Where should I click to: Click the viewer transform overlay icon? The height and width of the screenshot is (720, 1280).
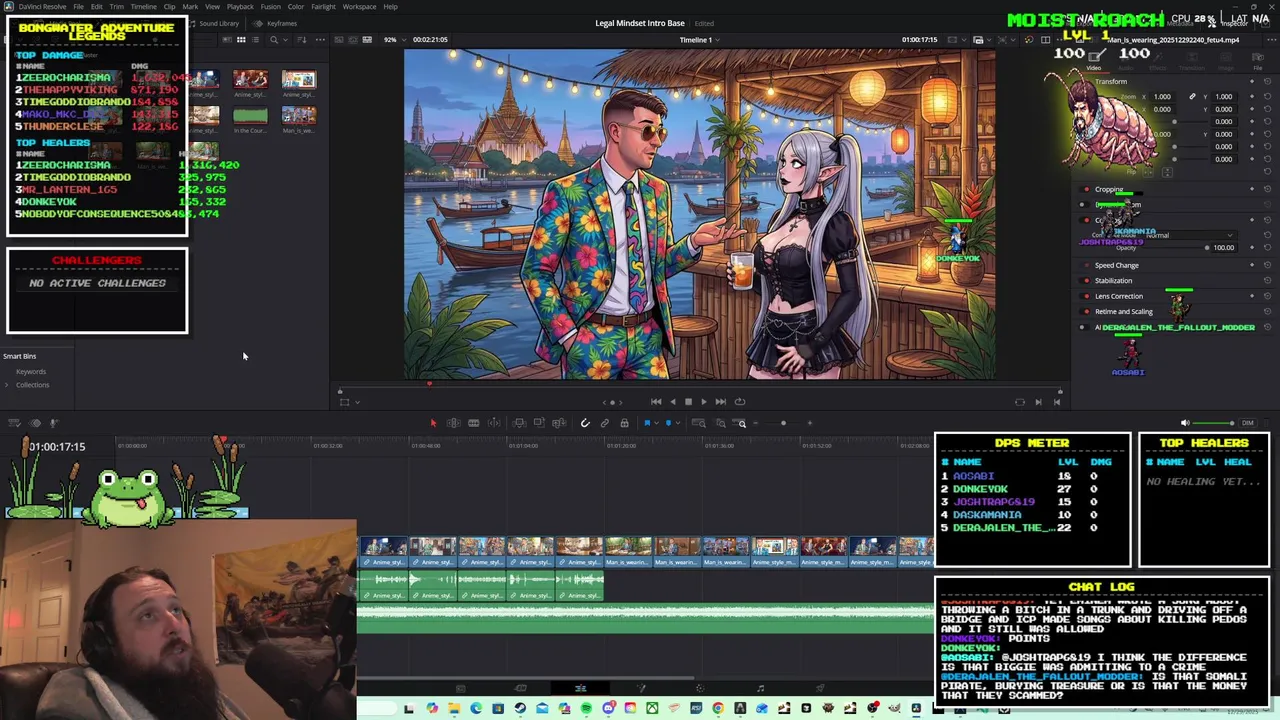coord(344,402)
